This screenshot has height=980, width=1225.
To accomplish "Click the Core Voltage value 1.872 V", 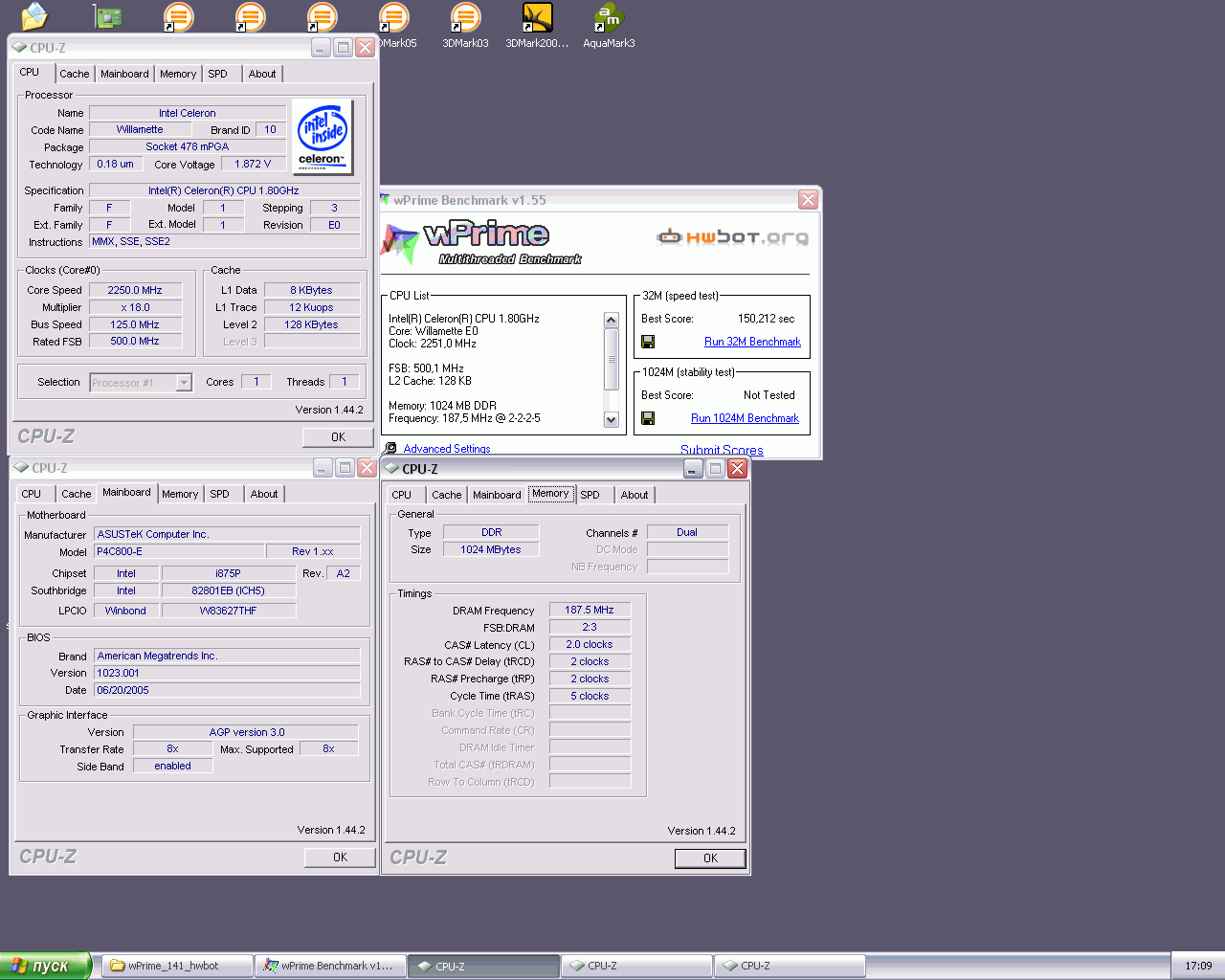I will (253, 164).
